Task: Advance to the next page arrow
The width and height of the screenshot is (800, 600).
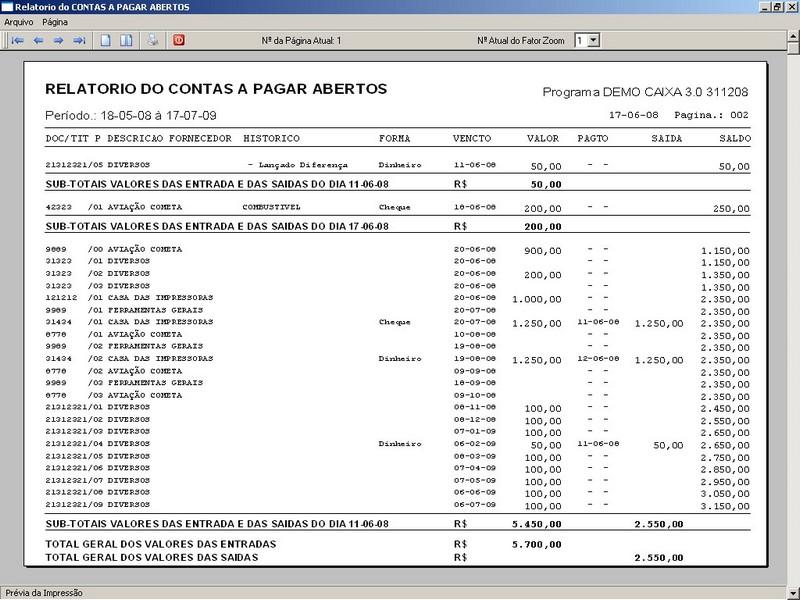Action: [x=58, y=41]
